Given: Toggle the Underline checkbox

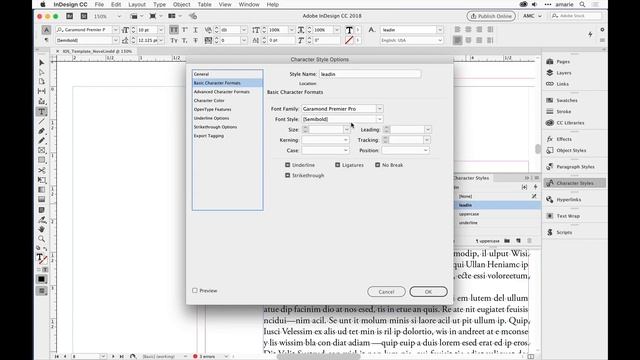Looking at the screenshot, I should (287, 165).
